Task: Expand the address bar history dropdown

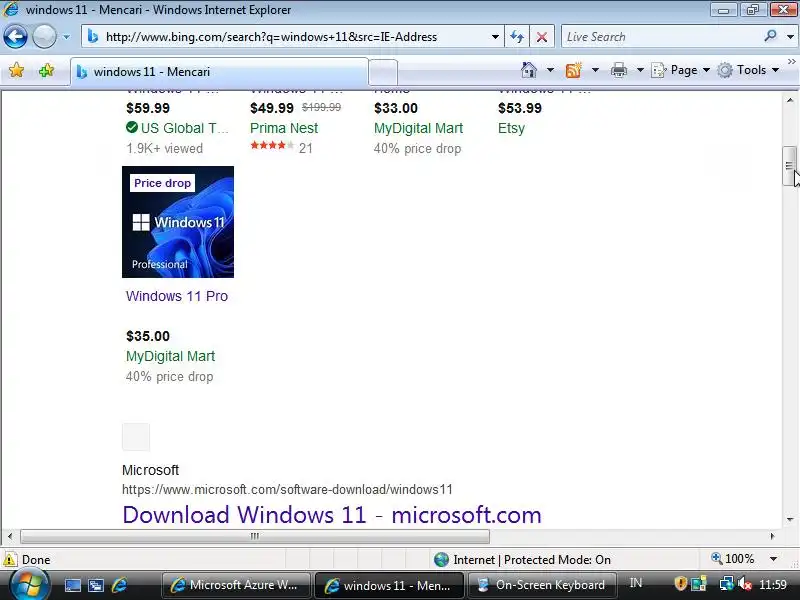Action: point(495,37)
